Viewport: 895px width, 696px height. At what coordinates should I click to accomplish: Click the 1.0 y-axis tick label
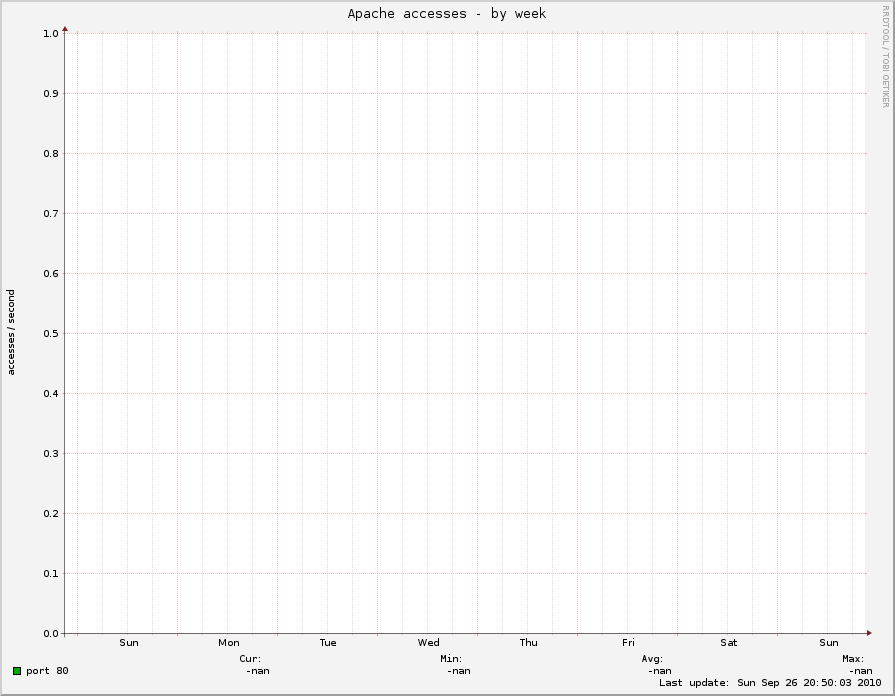pos(51,34)
